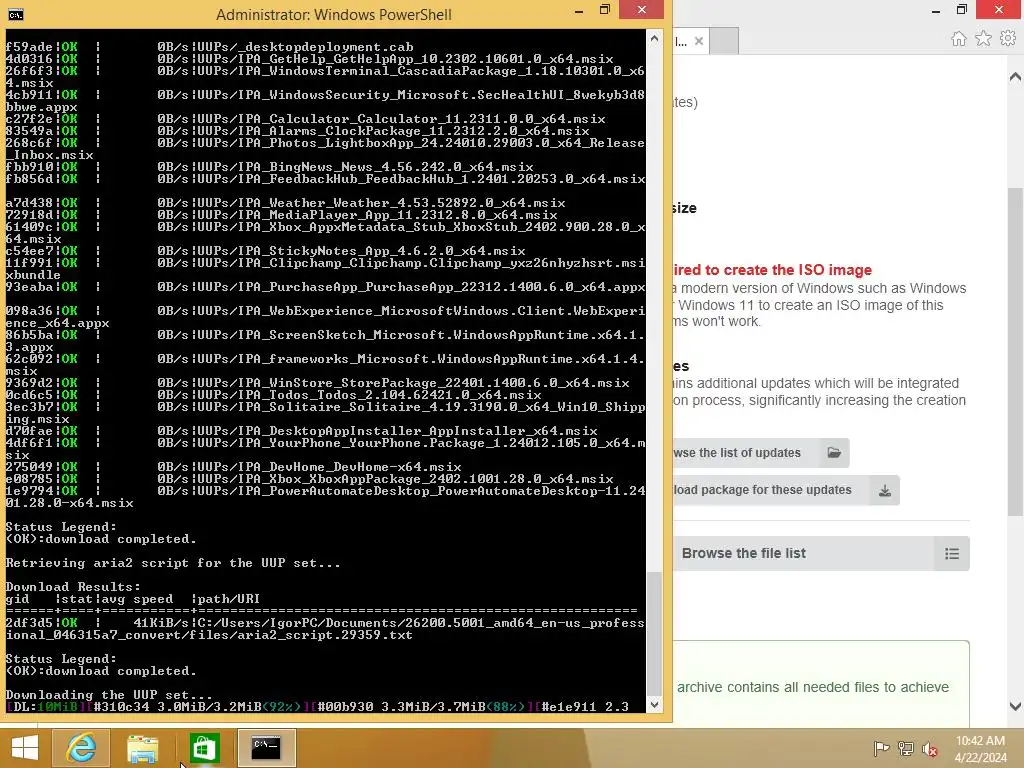1024x768 pixels.
Task: Minimize the browser window
Action: (936, 10)
